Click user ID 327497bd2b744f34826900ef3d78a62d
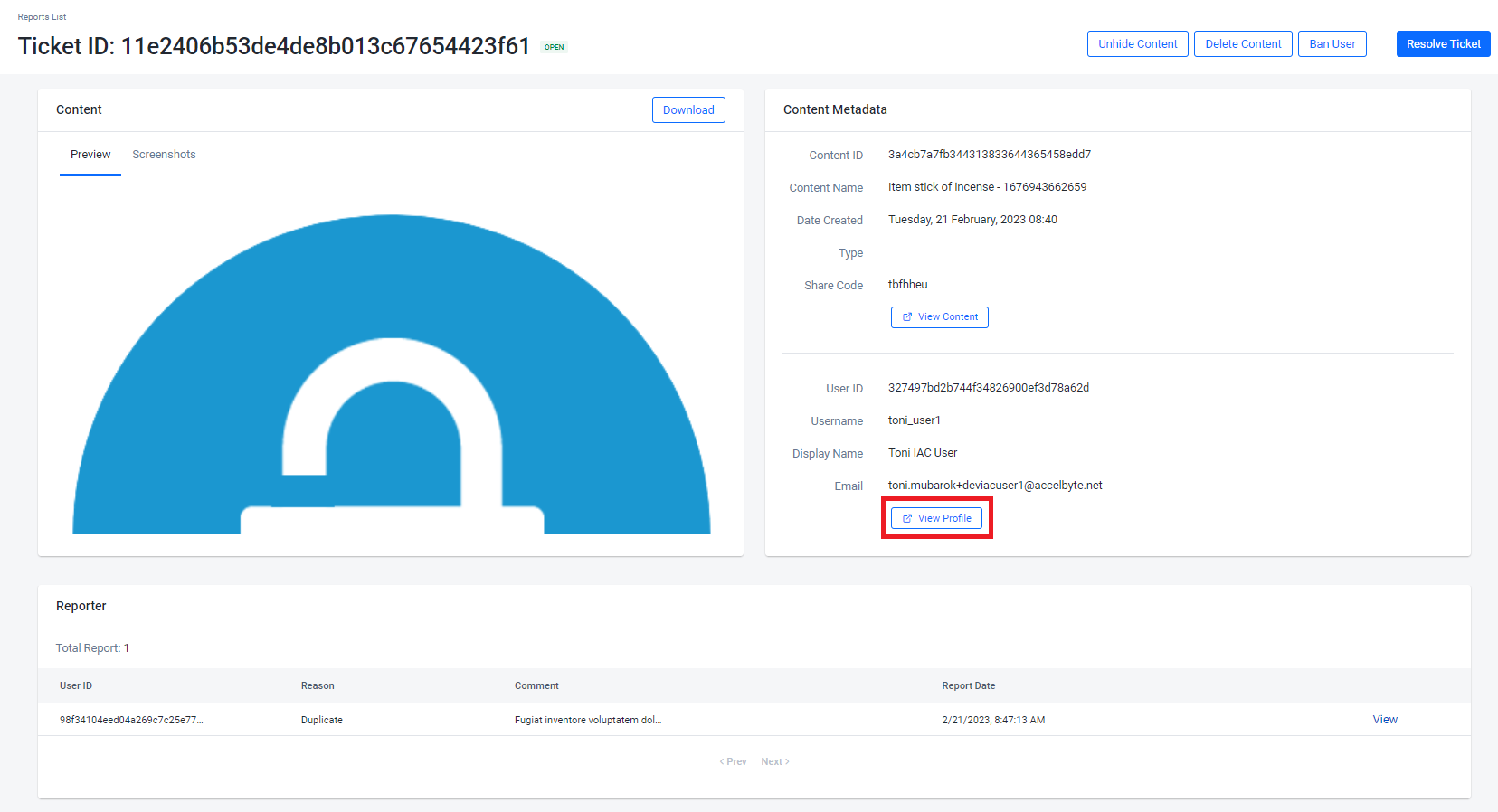The width and height of the screenshot is (1498, 812). point(989,388)
